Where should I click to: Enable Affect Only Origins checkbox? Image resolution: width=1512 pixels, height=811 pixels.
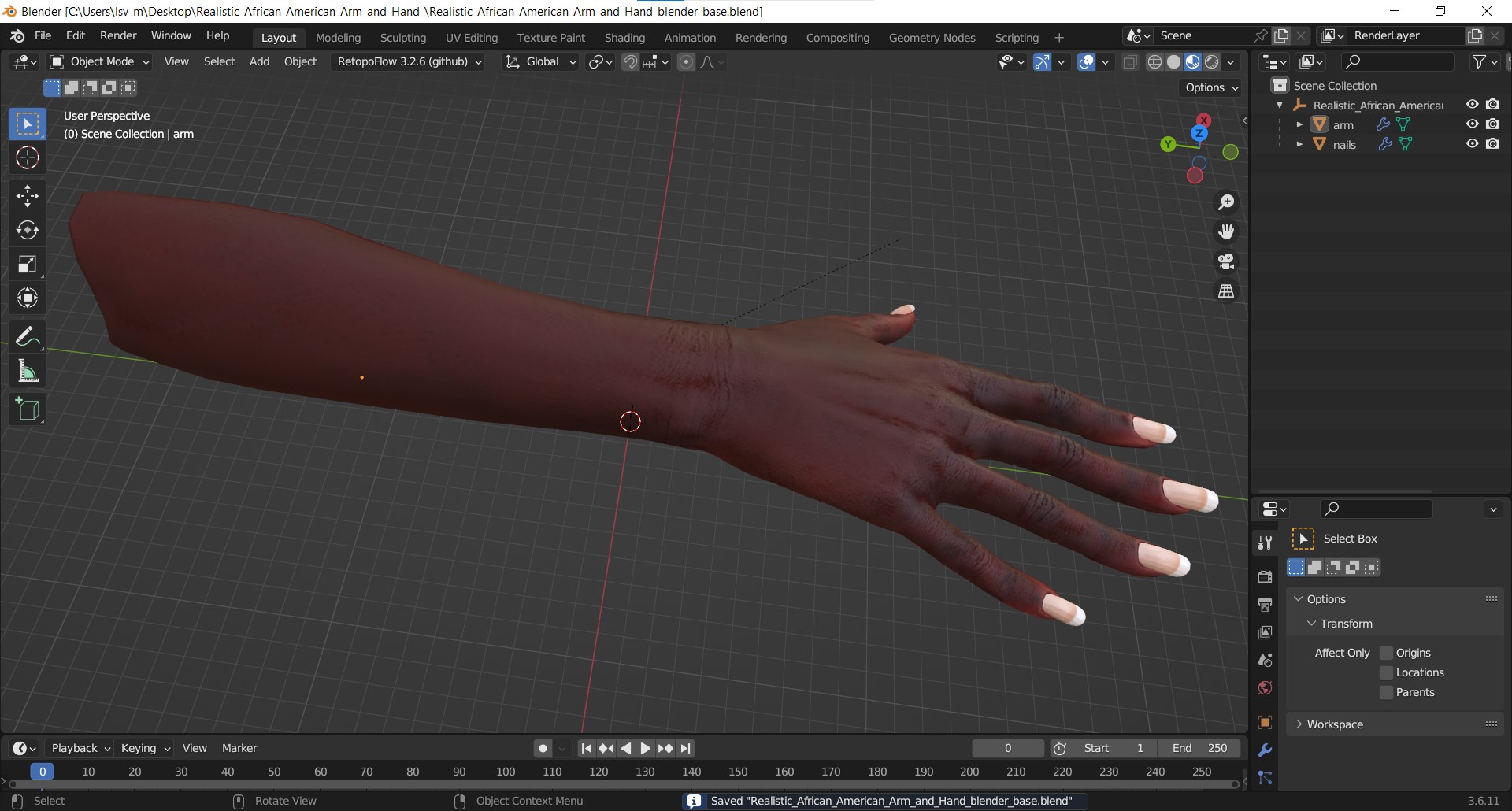pyautogui.click(x=1387, y=653)
